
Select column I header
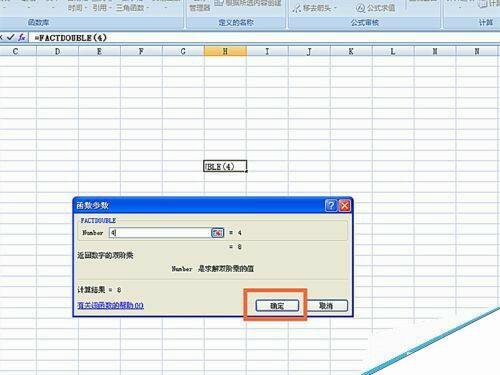[267, 51]
